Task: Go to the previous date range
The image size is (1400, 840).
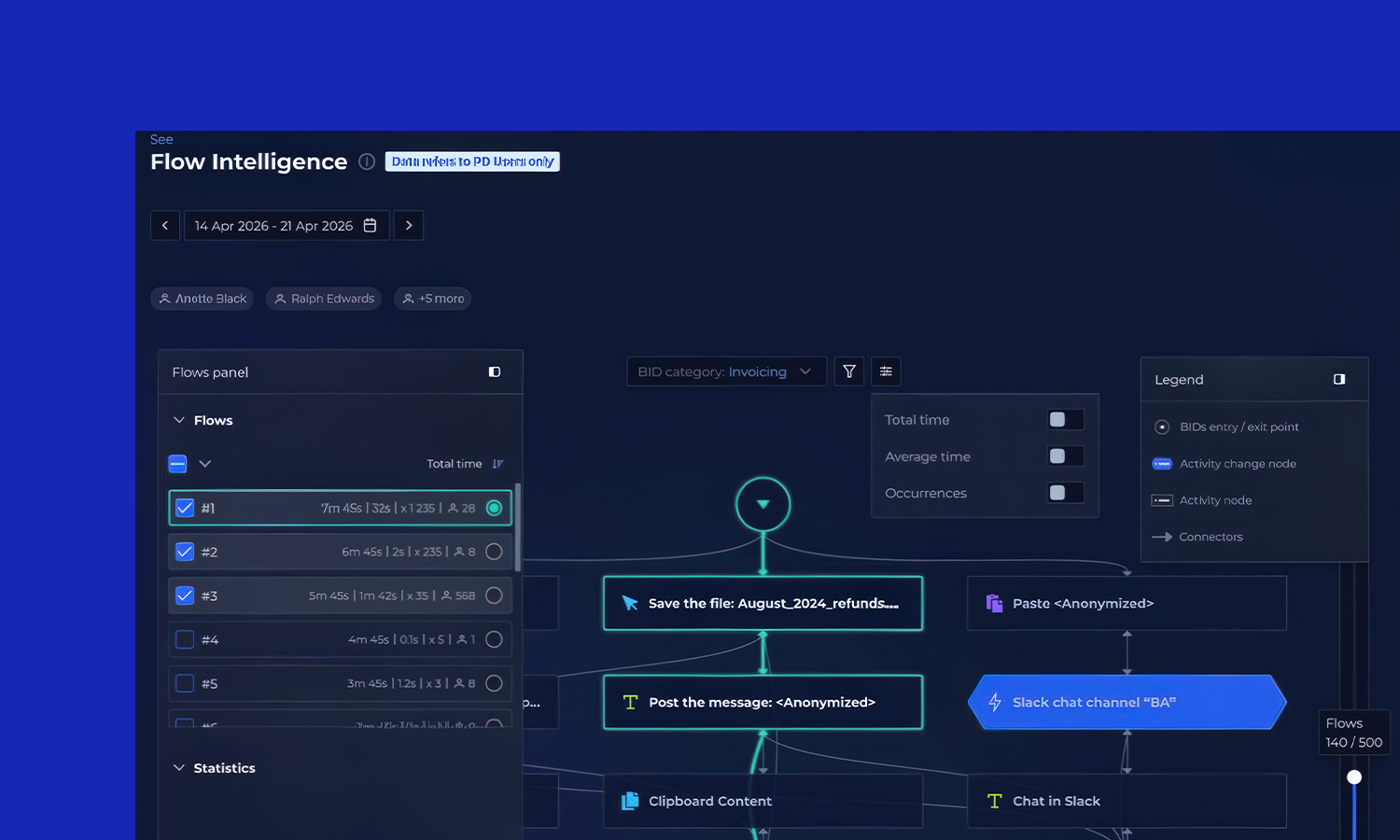Action: tap(165, 225)
